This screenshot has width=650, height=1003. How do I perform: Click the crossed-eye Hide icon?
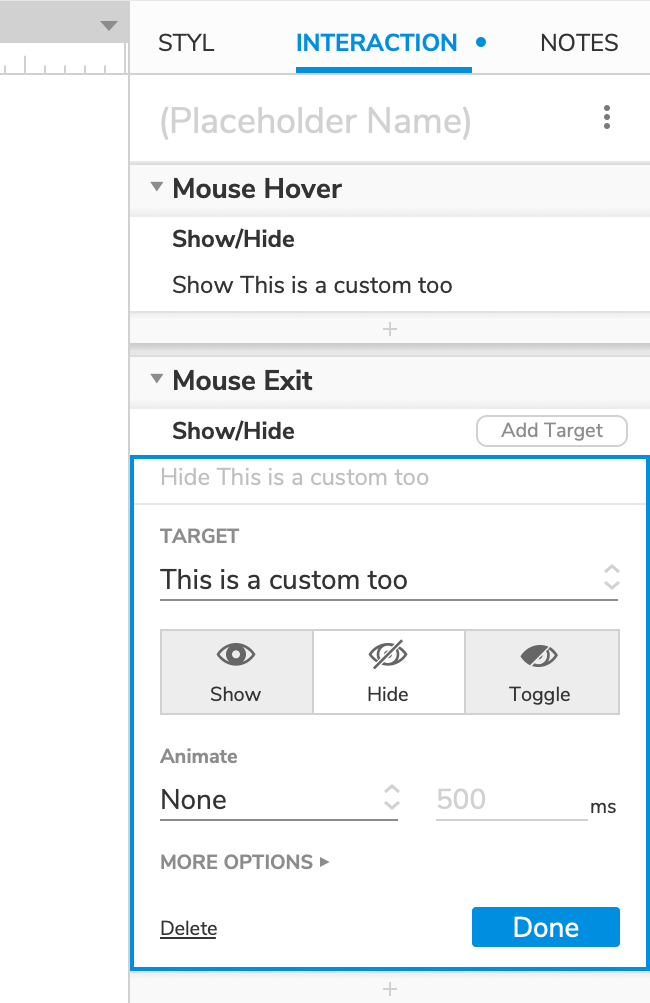pyautogui.click(x=388, y=655)
